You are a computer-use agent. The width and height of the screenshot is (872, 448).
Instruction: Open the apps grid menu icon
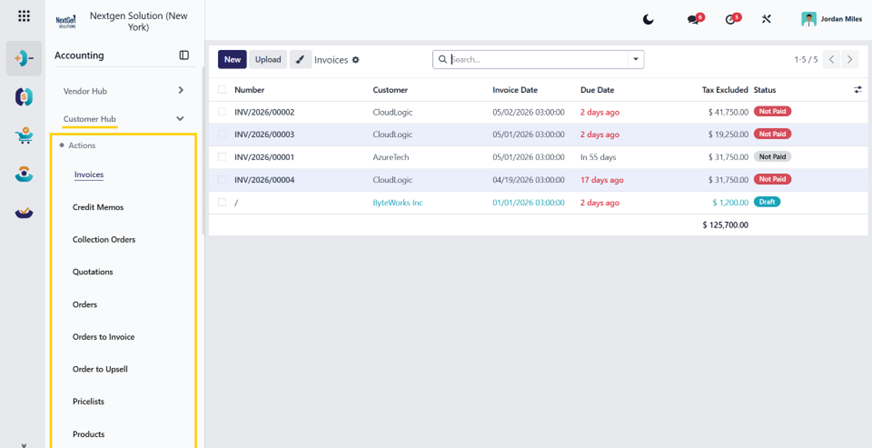coord(24,16)
